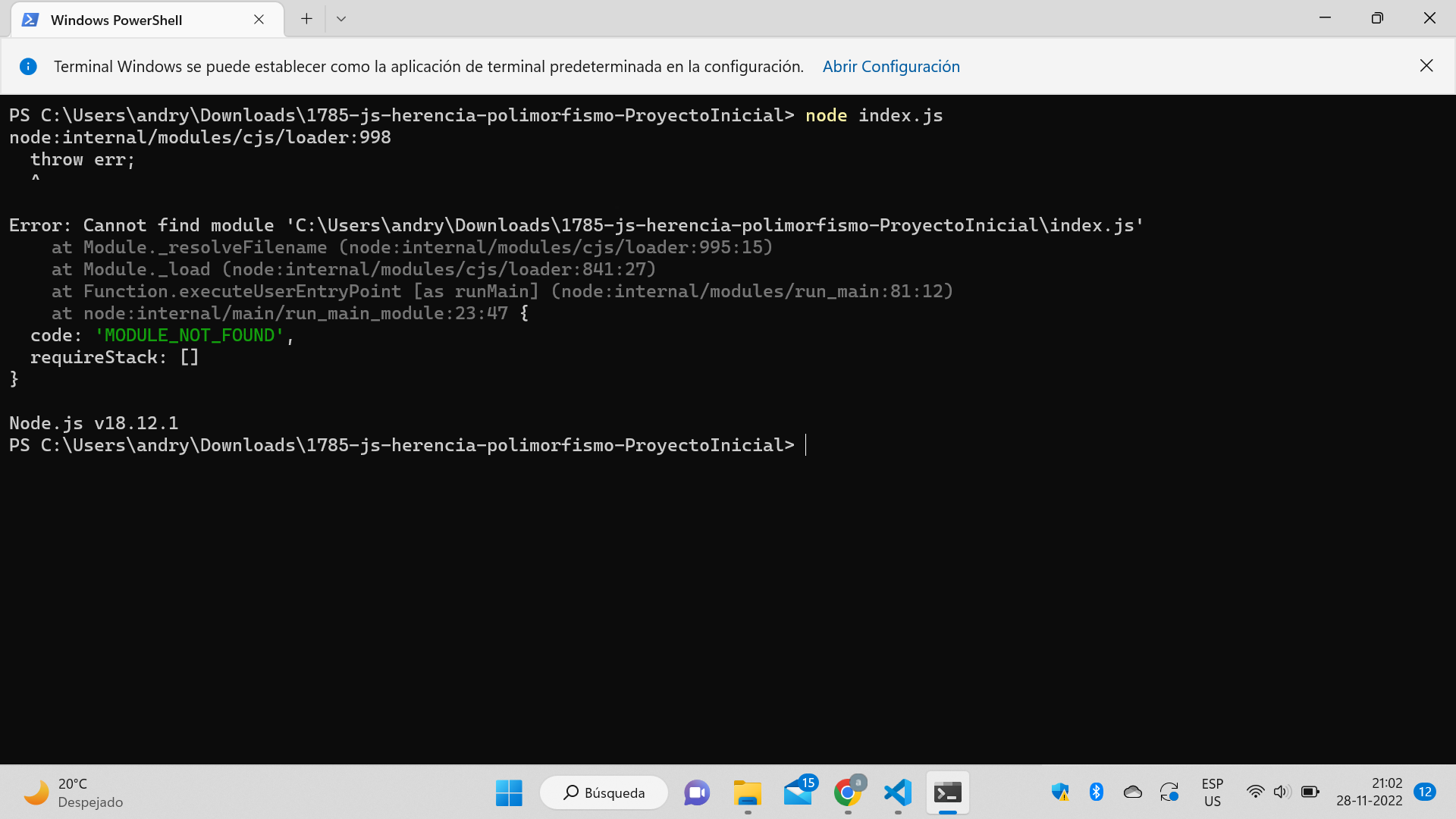Viewport: 1456px width, 819px height.
Task: Click the Node.js v18.12.1 version line
Action: click(x=94, y=423)
